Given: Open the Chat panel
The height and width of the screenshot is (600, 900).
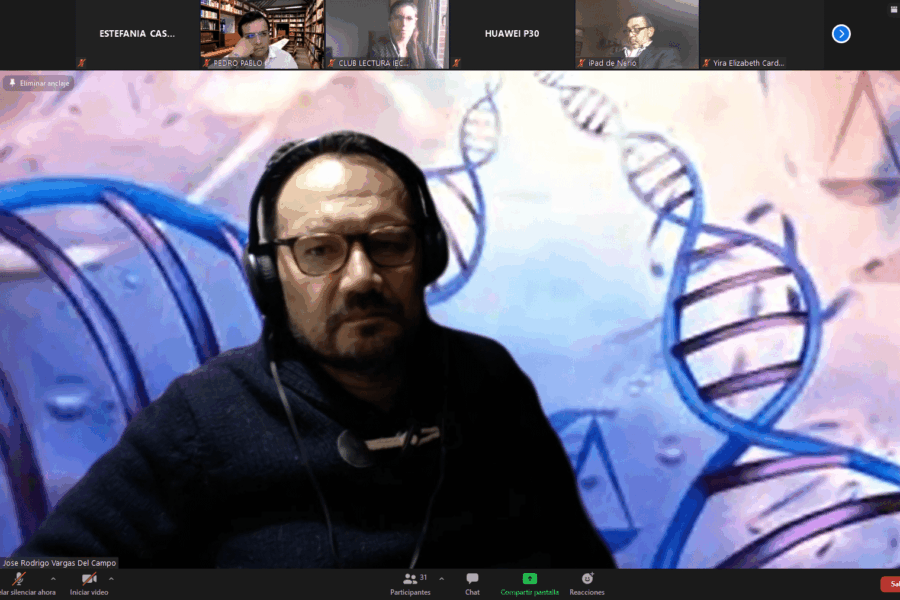Looking at the screenshot, I should pyautogui.click(x=472, y=582).
